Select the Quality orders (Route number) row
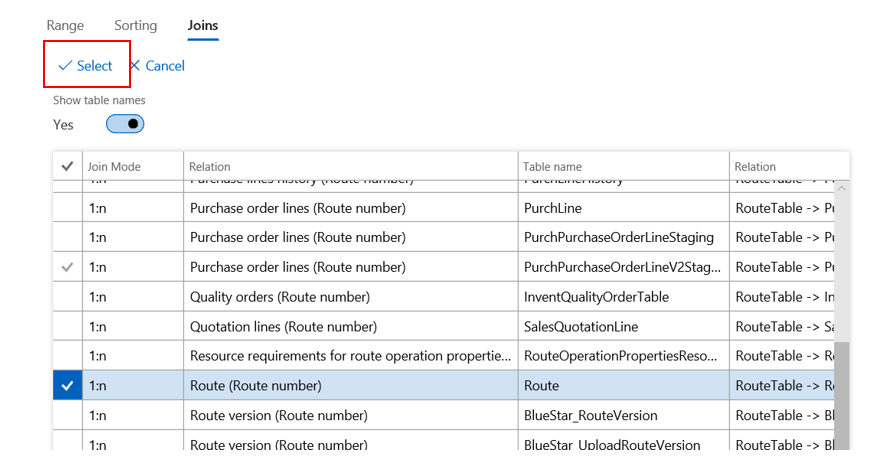 [280, 297]
